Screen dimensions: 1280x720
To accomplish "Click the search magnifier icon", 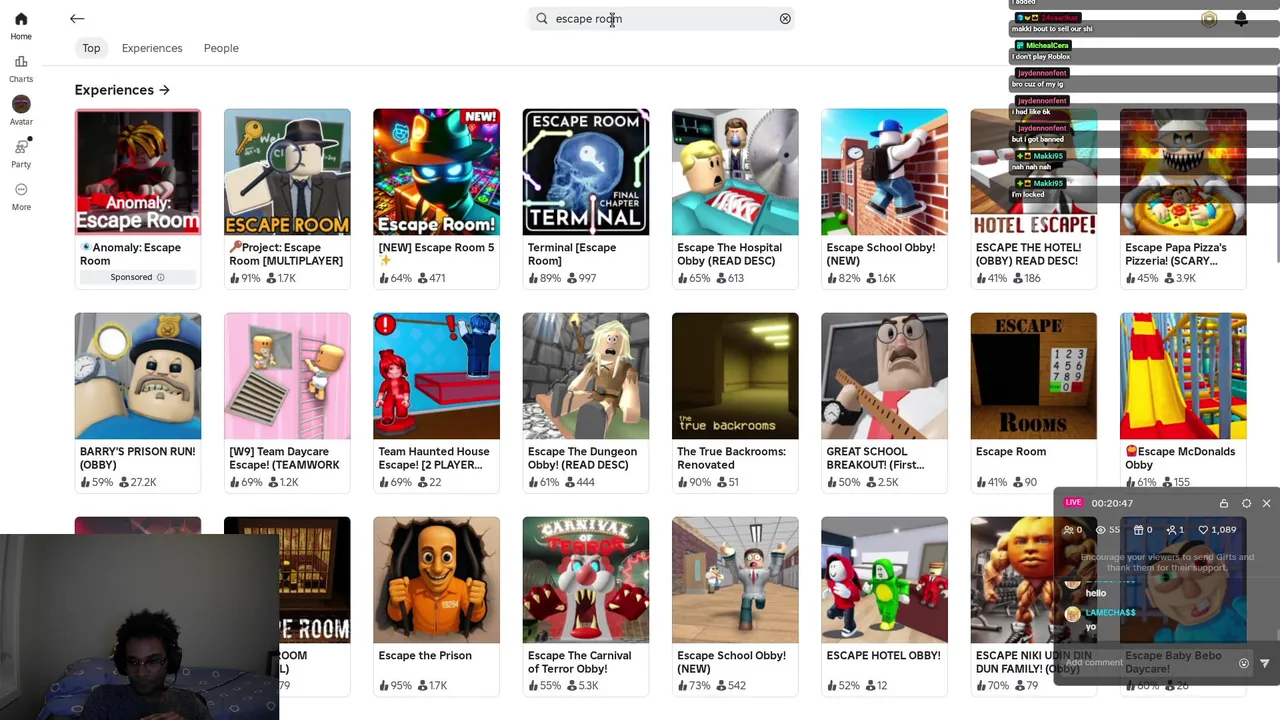I will click(x=542, y=18).
